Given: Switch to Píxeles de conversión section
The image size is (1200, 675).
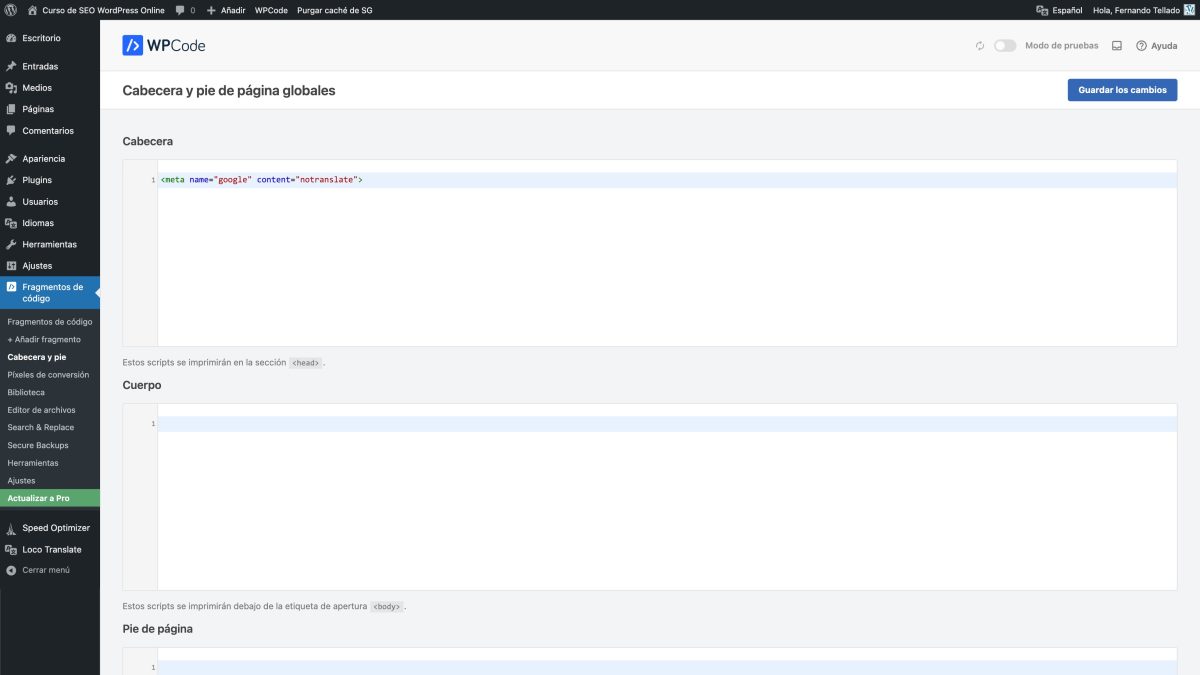Looking at the screenshot, I should pos(47,374).
